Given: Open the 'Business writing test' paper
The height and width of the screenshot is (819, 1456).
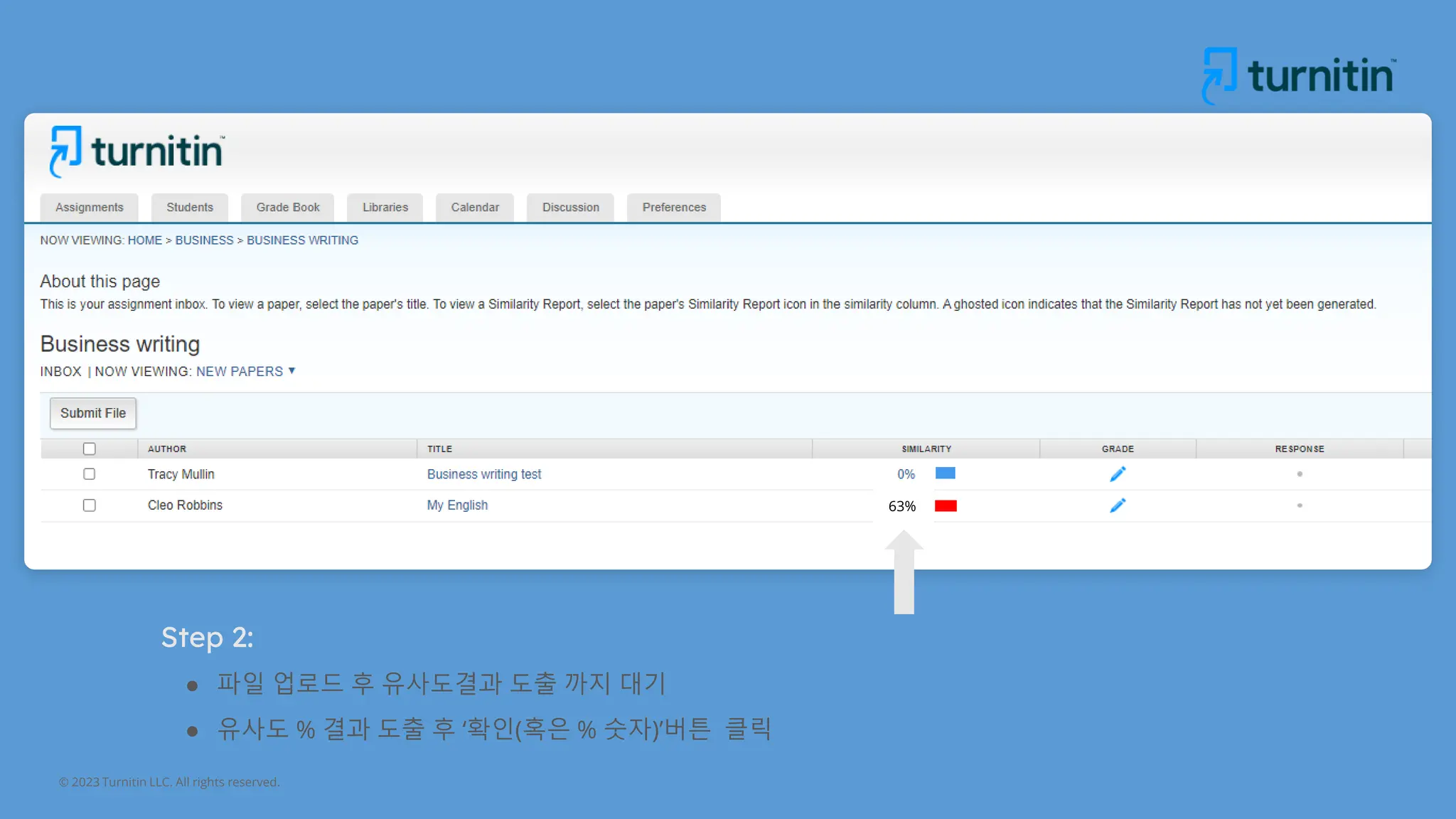Looking at the screenshot, I should [484, 474].
